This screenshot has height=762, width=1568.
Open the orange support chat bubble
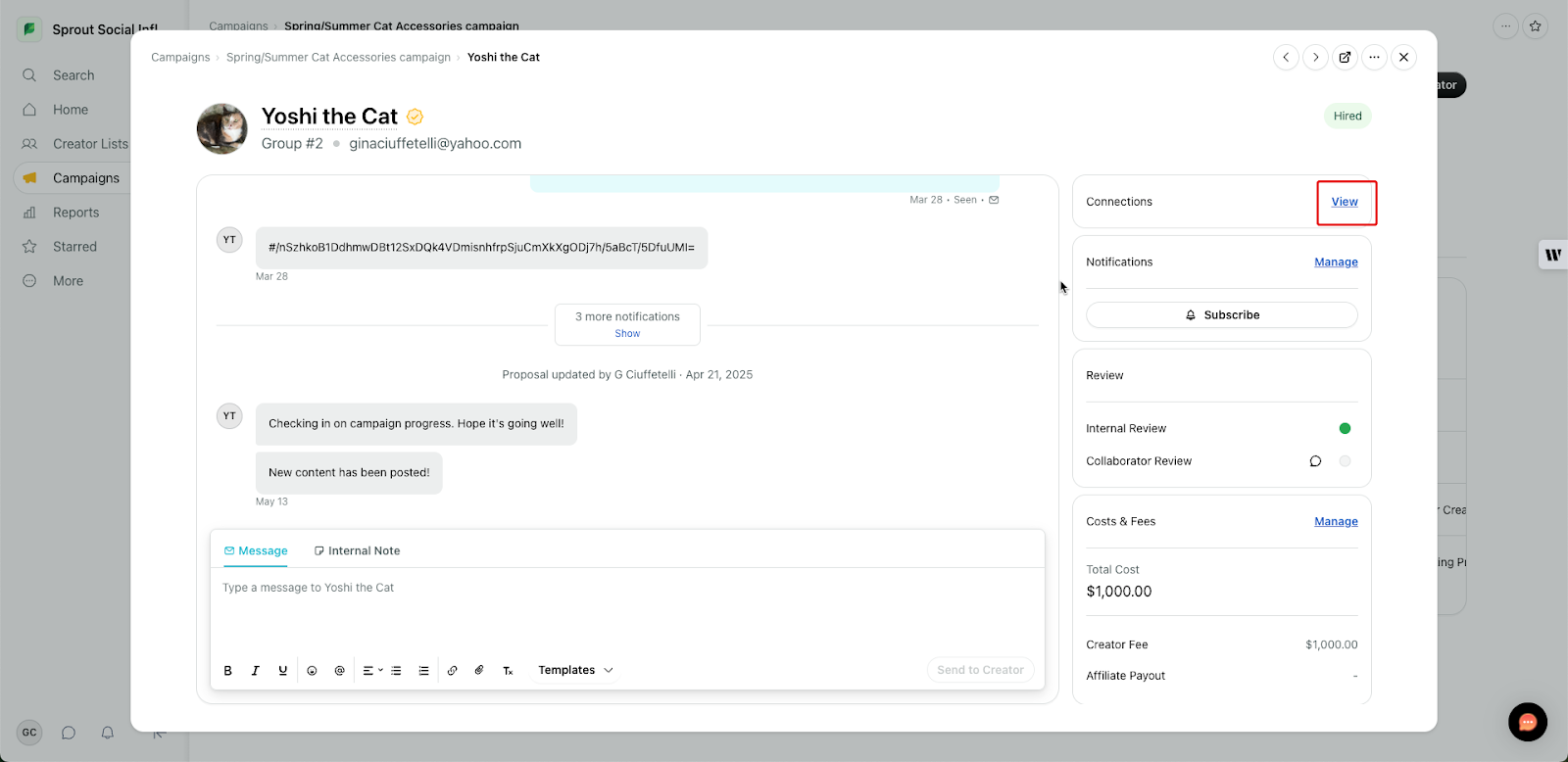click(x=1527, y=723)
